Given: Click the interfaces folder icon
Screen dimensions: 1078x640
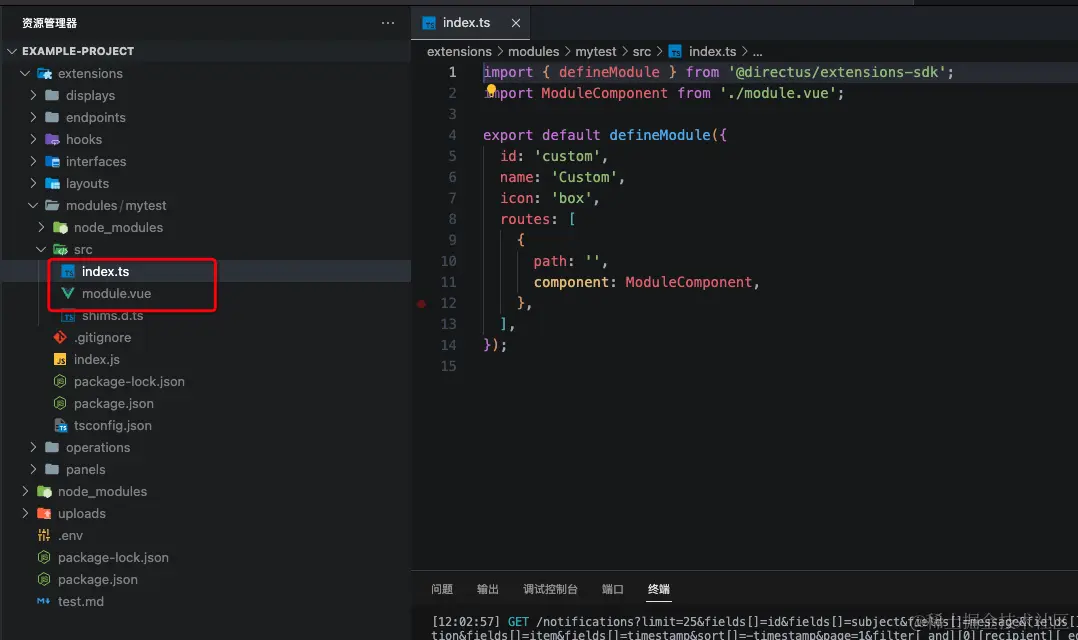Looking at the screenshot, I should point(52,162).
